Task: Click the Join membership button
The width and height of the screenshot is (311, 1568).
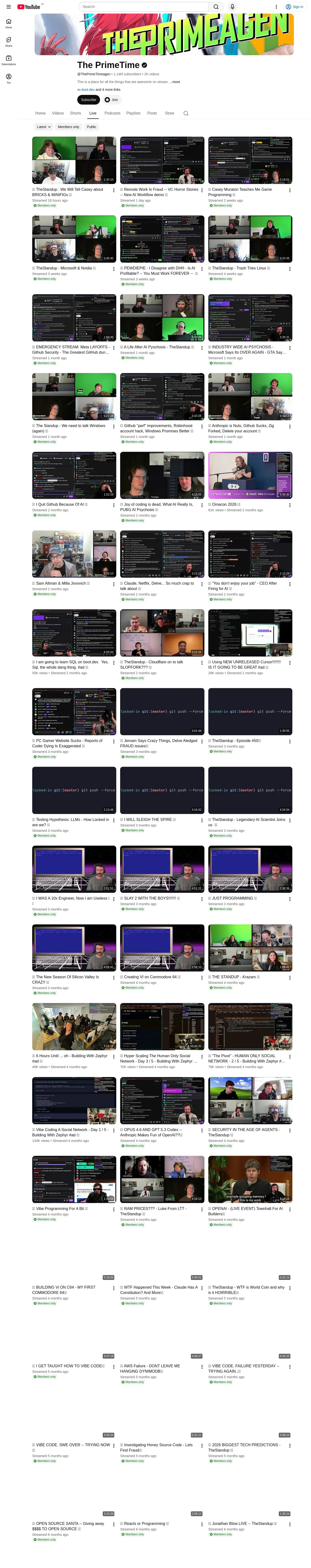Action: [x=111, y=100]
